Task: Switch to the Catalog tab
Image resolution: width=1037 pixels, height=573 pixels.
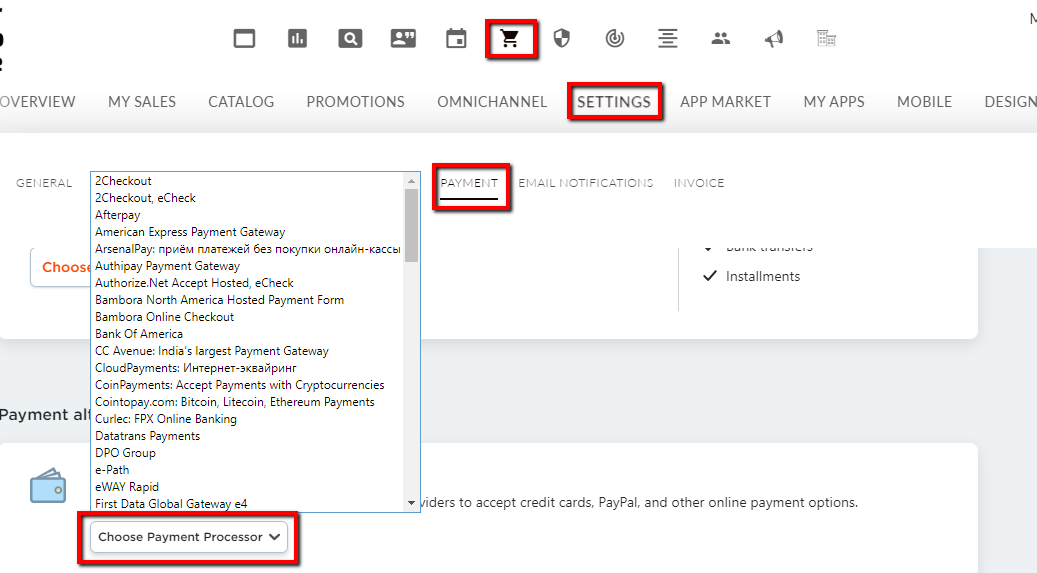Action: [x=241, y=102]
